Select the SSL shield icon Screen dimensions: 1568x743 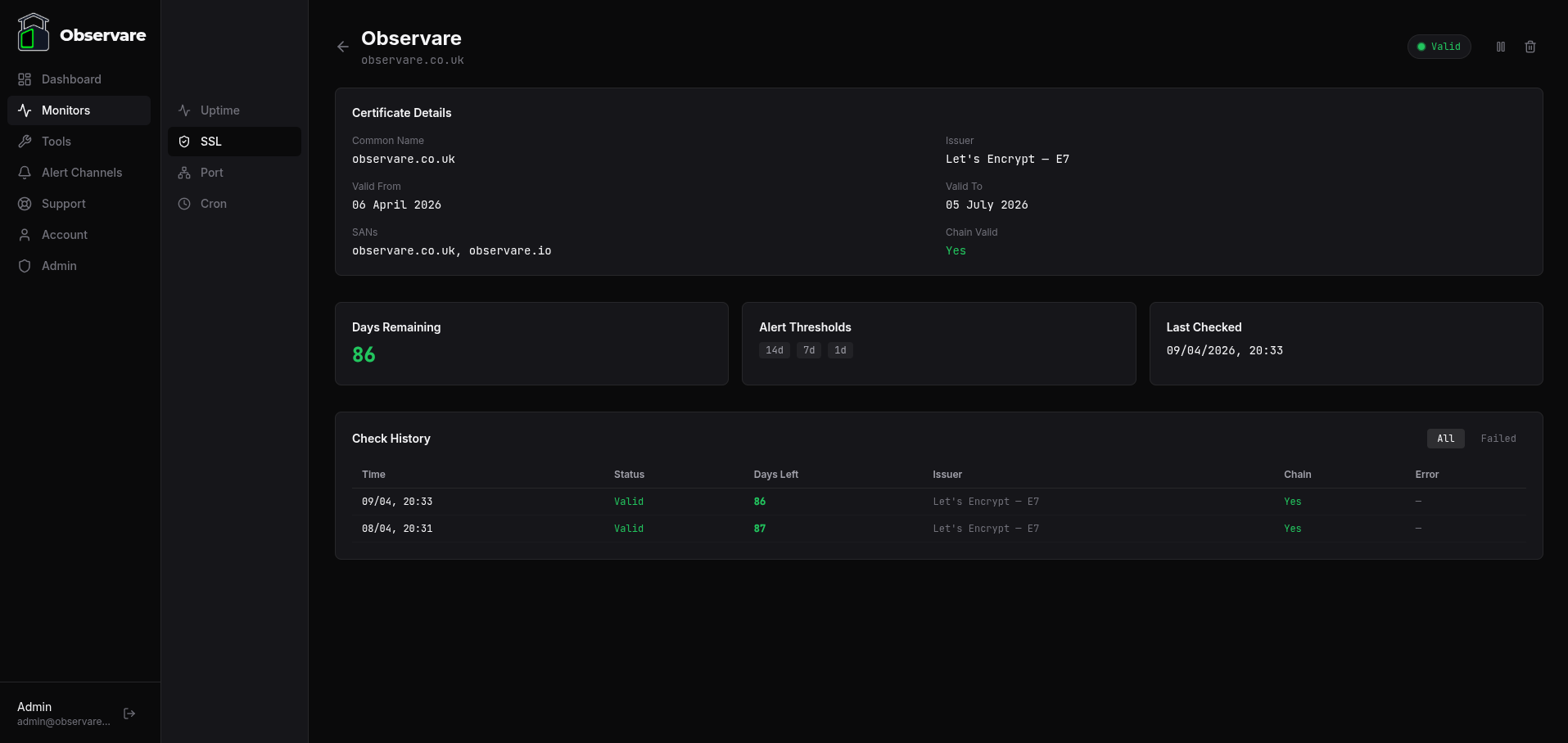pyautogui.click(x=184, y=142)
